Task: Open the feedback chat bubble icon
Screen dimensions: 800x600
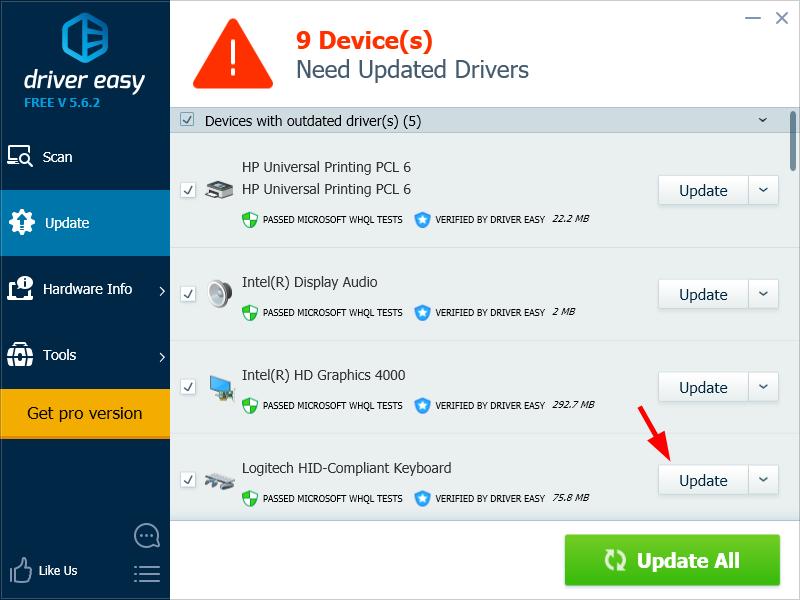Action: coord(147,536)
